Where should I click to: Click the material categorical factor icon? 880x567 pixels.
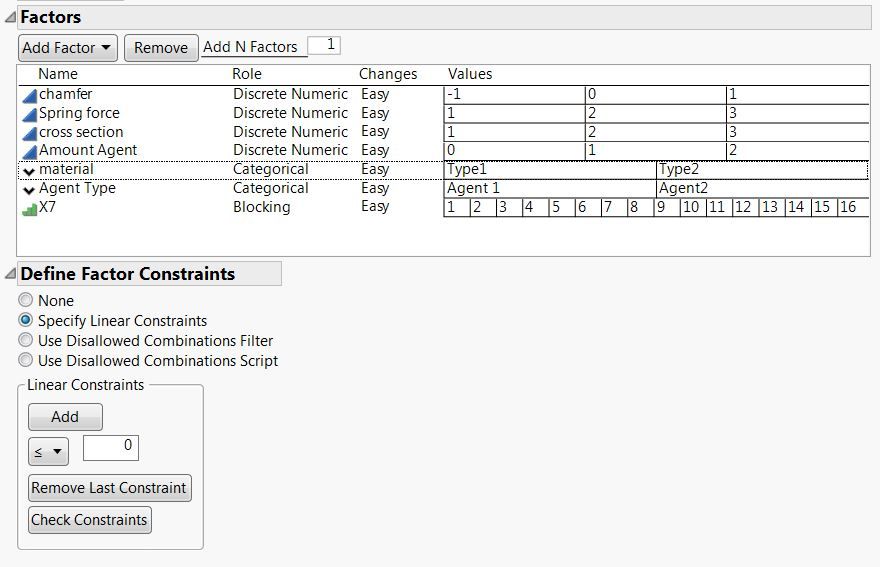coord(29,170)
